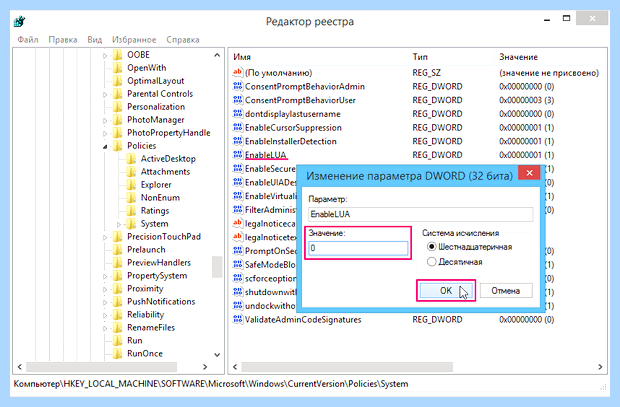The height and width of the screenshot is (407, 620).
Task: Click the Registry Editor app icon in title bar
Action: [x=19, y=21]
